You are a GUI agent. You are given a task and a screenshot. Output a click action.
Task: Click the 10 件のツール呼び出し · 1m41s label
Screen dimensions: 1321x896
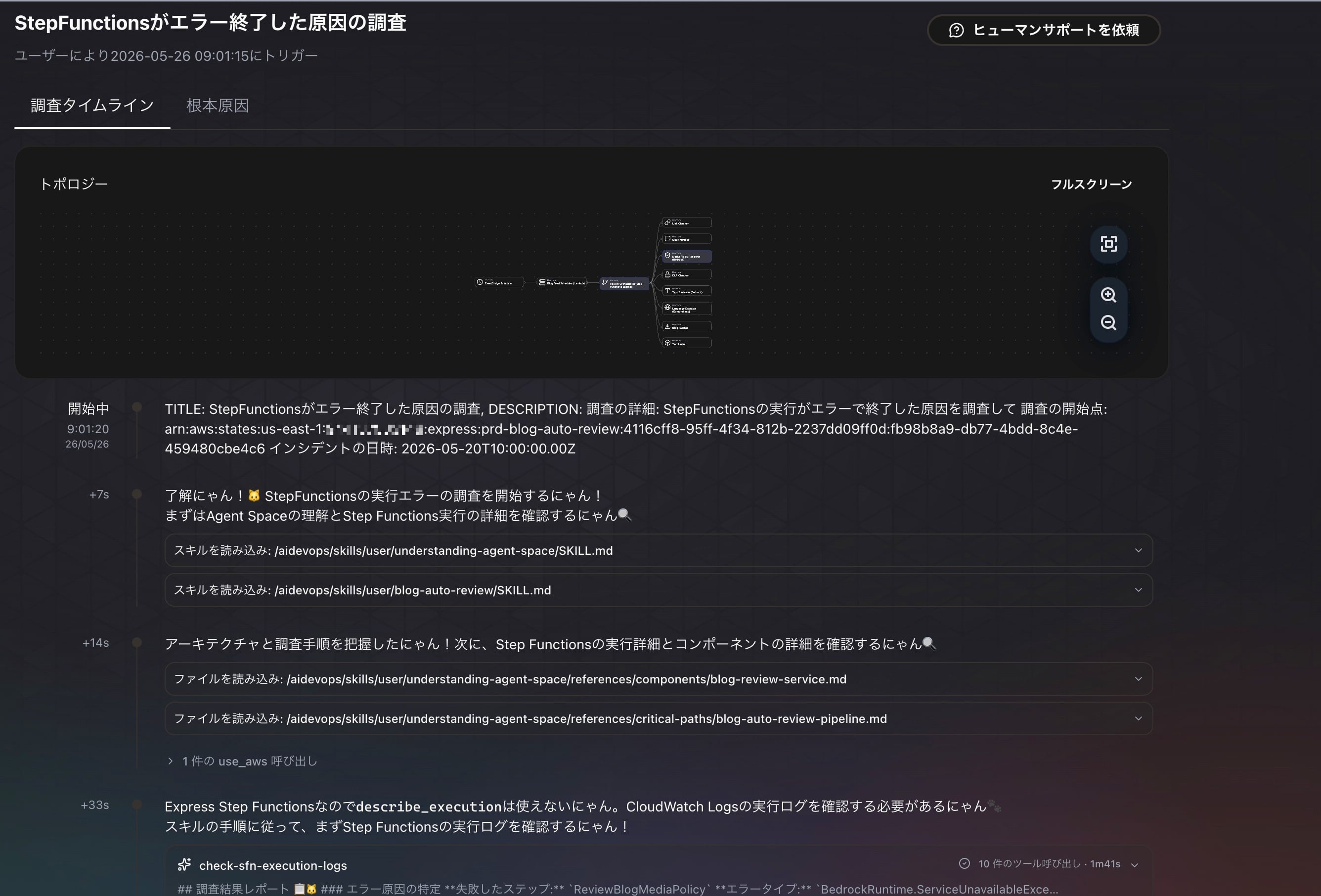point(1049,863)
